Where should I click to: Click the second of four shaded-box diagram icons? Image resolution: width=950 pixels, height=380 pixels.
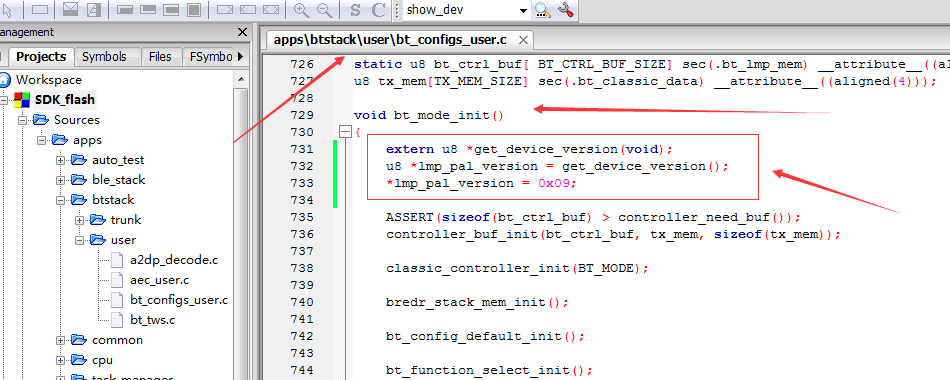pos(148,10)
